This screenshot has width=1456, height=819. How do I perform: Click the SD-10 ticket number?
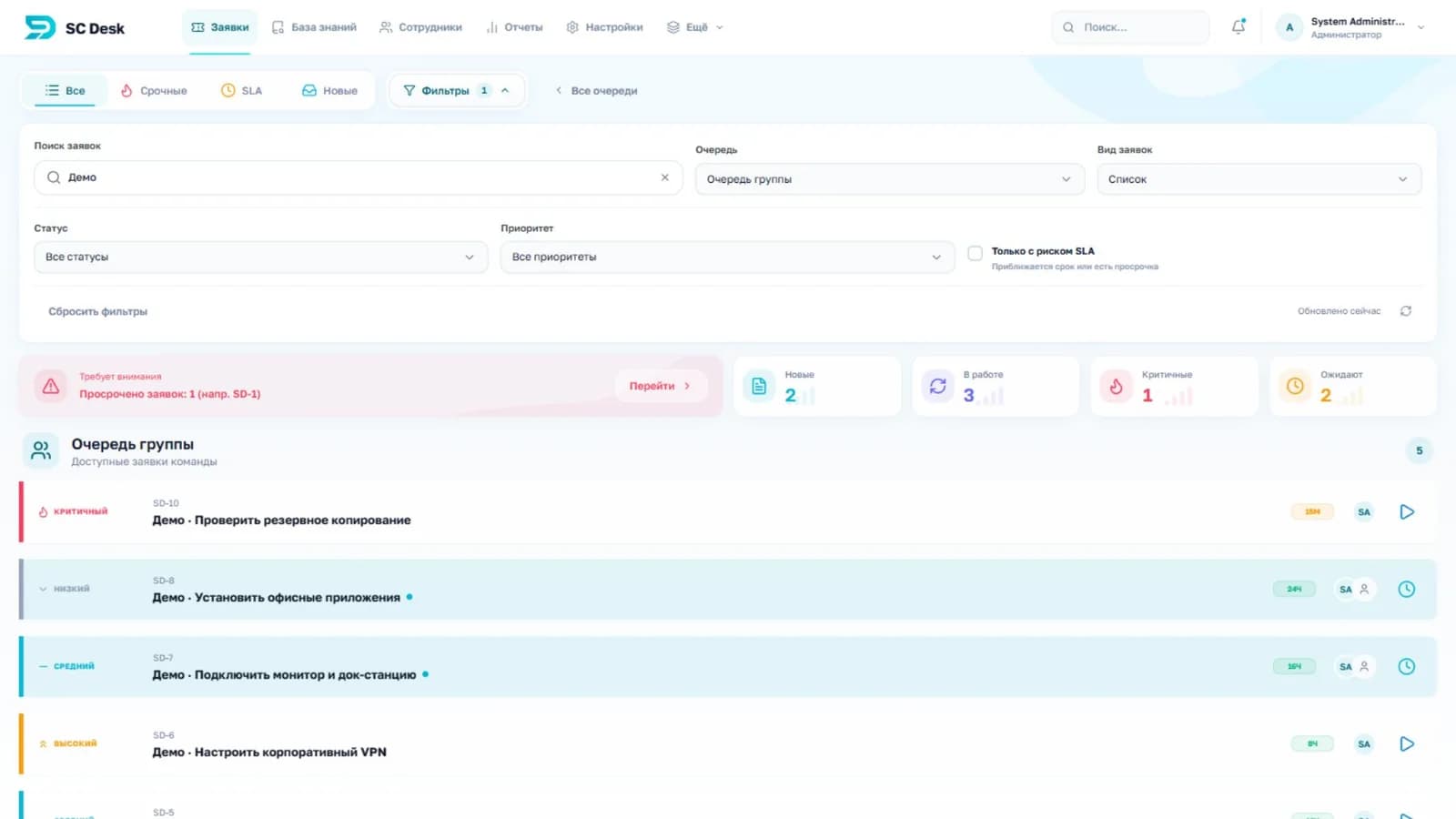tap(166, 503)
